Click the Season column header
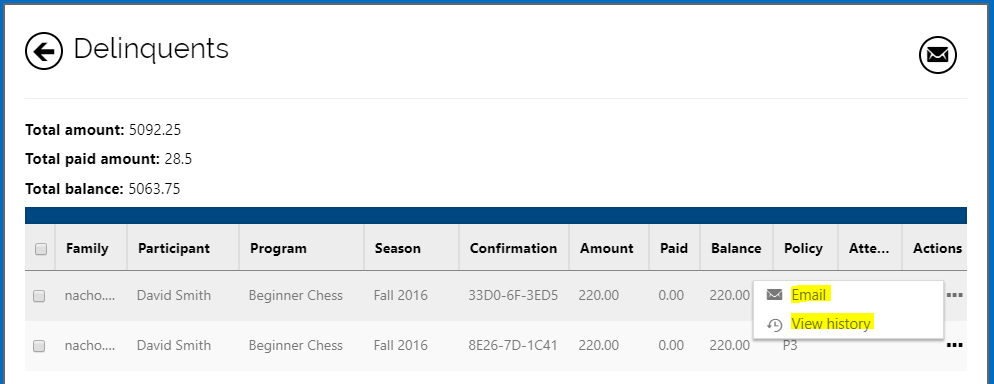 point(397,248)
